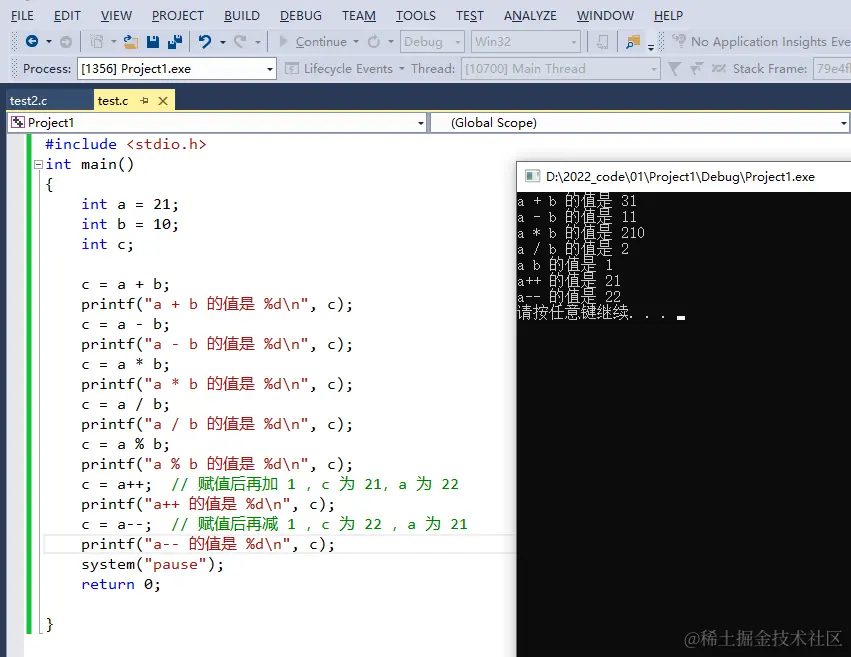Click the 'int a = 21;' code line
This screenshot has height=657, width=851.
click(130, 204)
